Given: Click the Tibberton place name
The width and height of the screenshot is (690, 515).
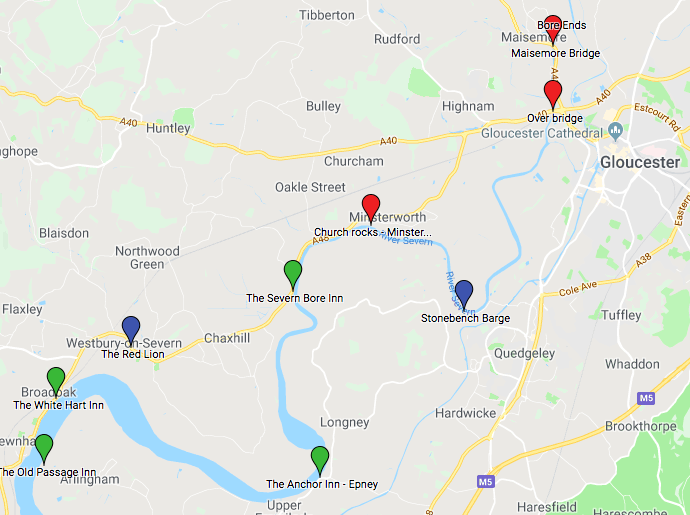Looking at the screenshot, I should [327, 15].
